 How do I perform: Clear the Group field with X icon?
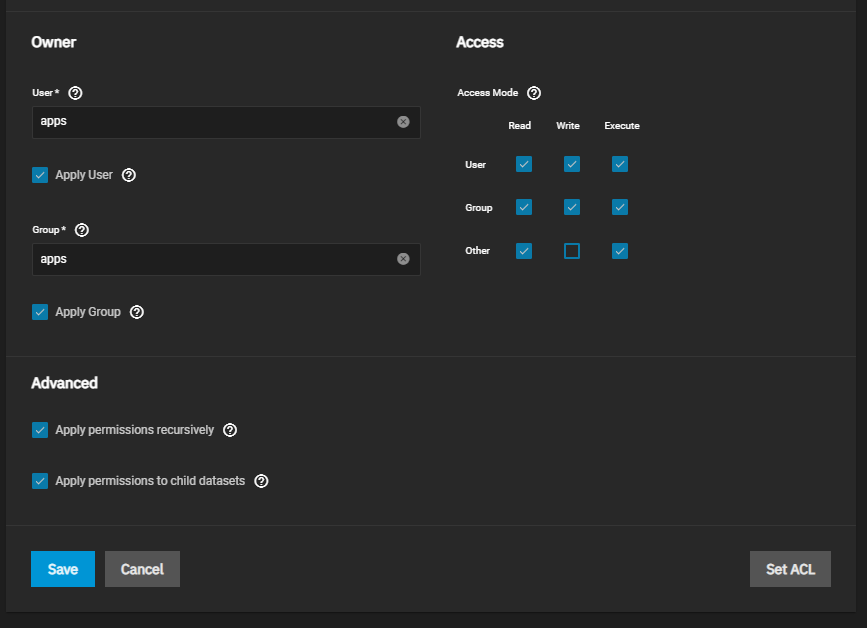pos(403,259)
